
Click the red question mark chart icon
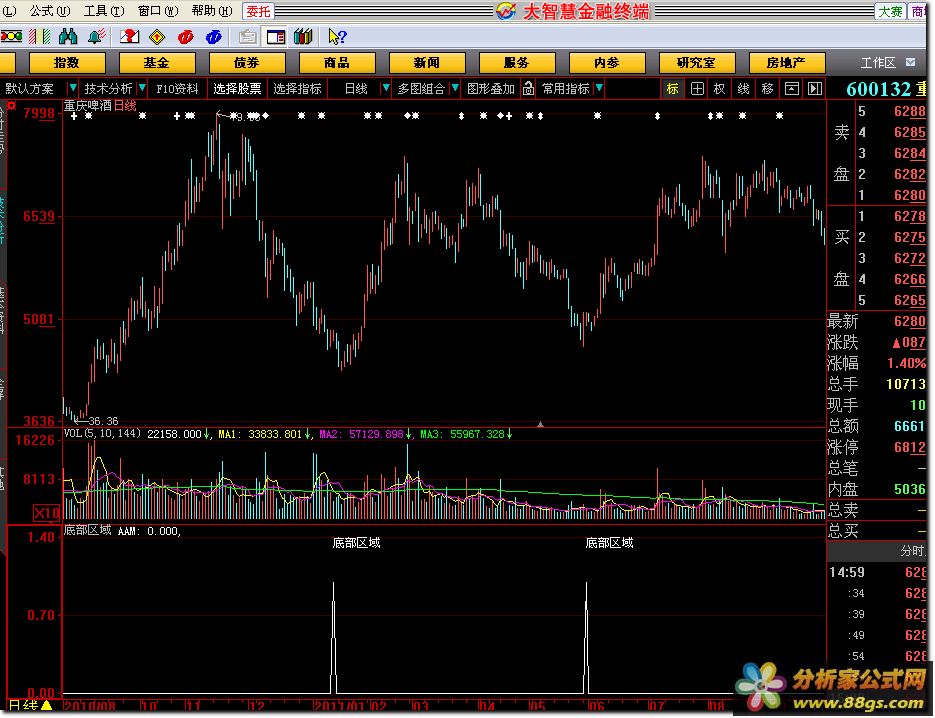click(x=129, y=37)
